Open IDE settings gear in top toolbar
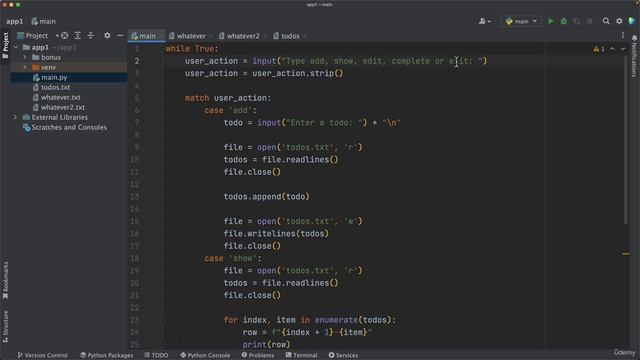The height and width of the screenshot is (360, 640). 619,21
